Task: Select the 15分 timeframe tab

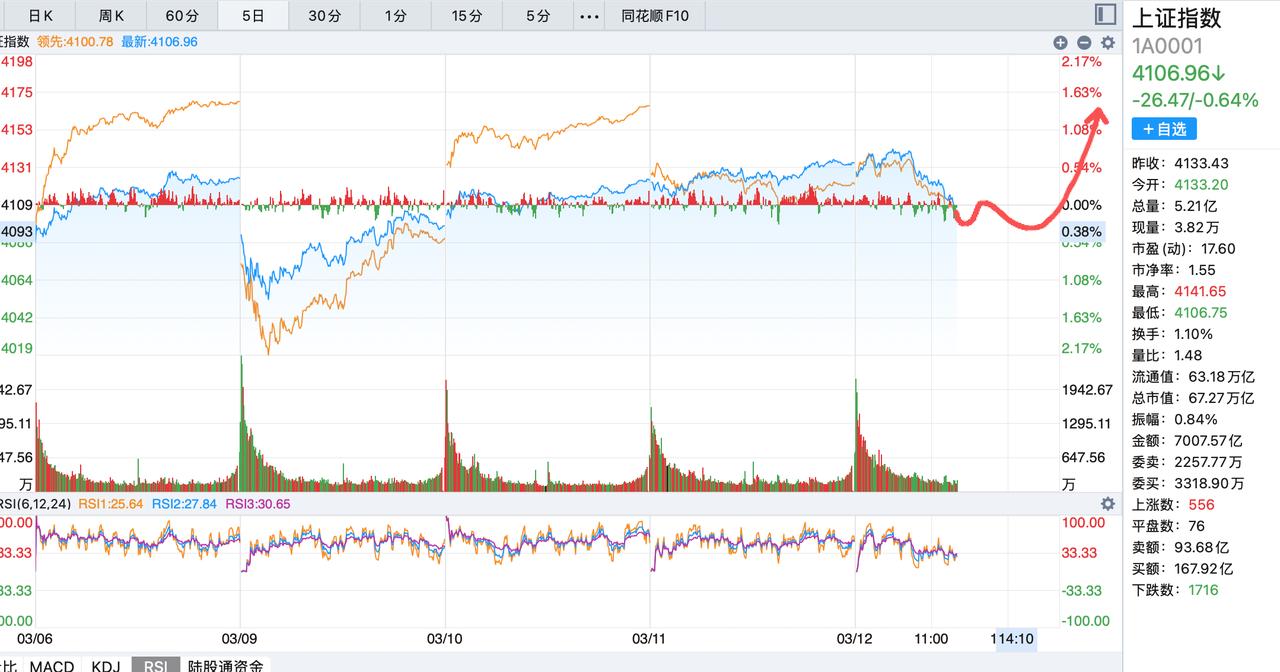Action: (467, 16)
